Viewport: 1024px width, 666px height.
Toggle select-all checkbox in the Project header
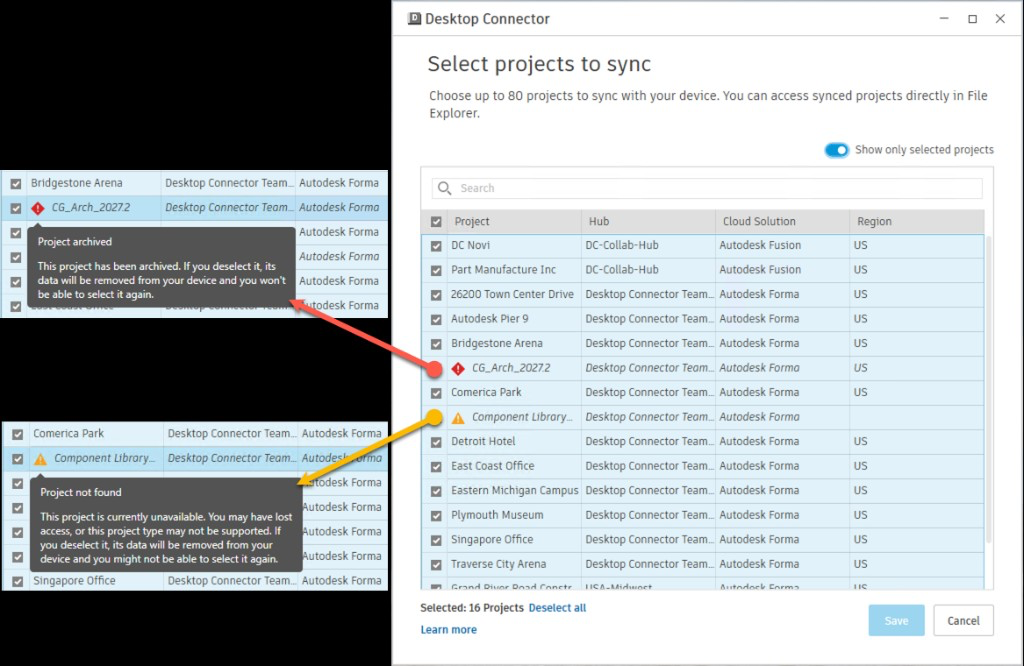tap(436, 222)
